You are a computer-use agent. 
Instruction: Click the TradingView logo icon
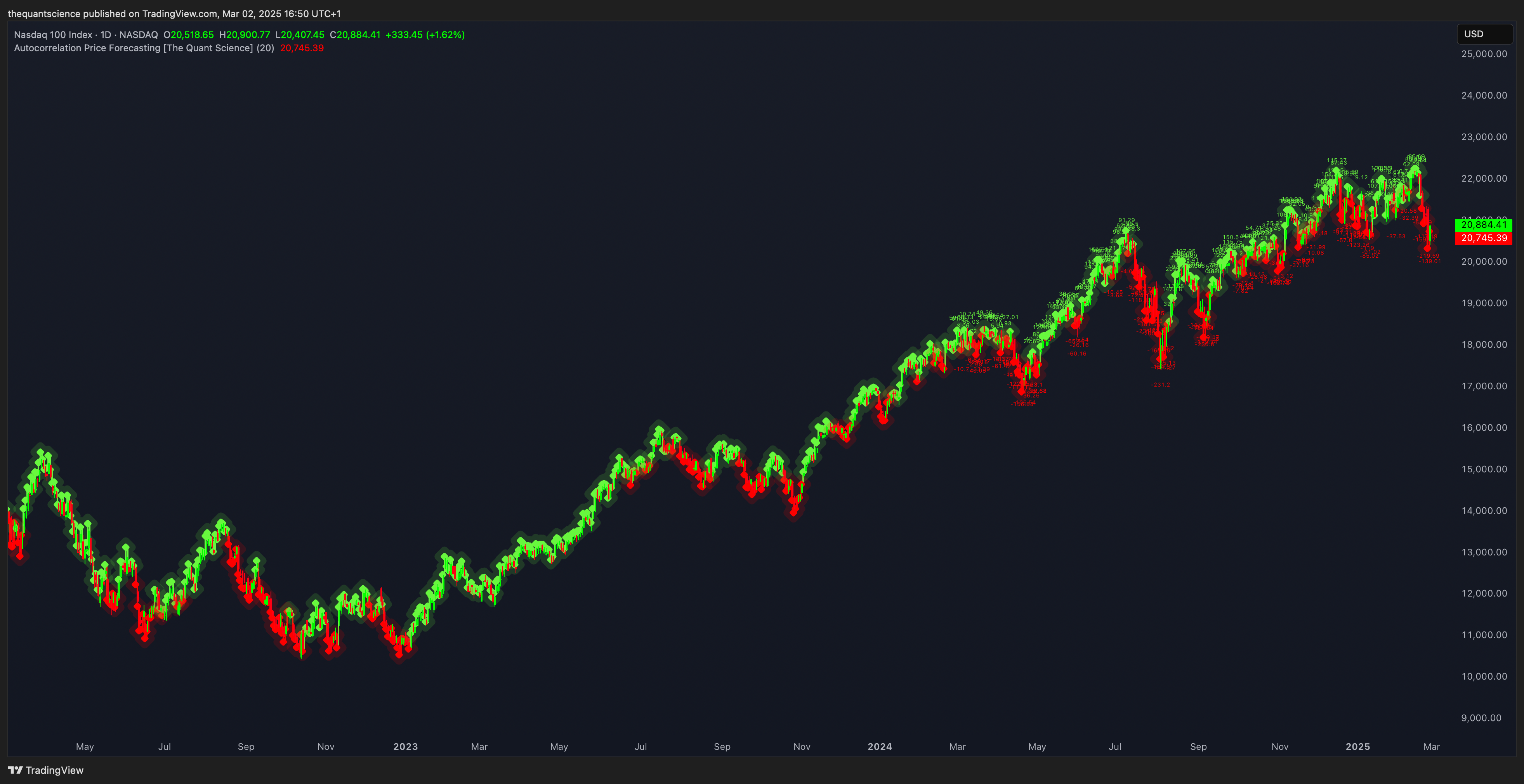click(16, 770)
